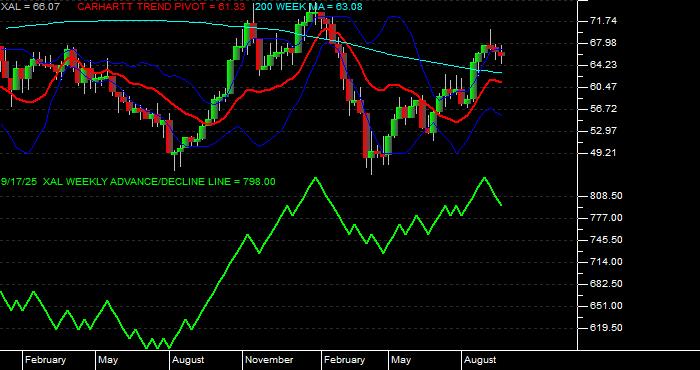Click the 651.00 indicator axis value
700x370 pixels.
[606, 306]
